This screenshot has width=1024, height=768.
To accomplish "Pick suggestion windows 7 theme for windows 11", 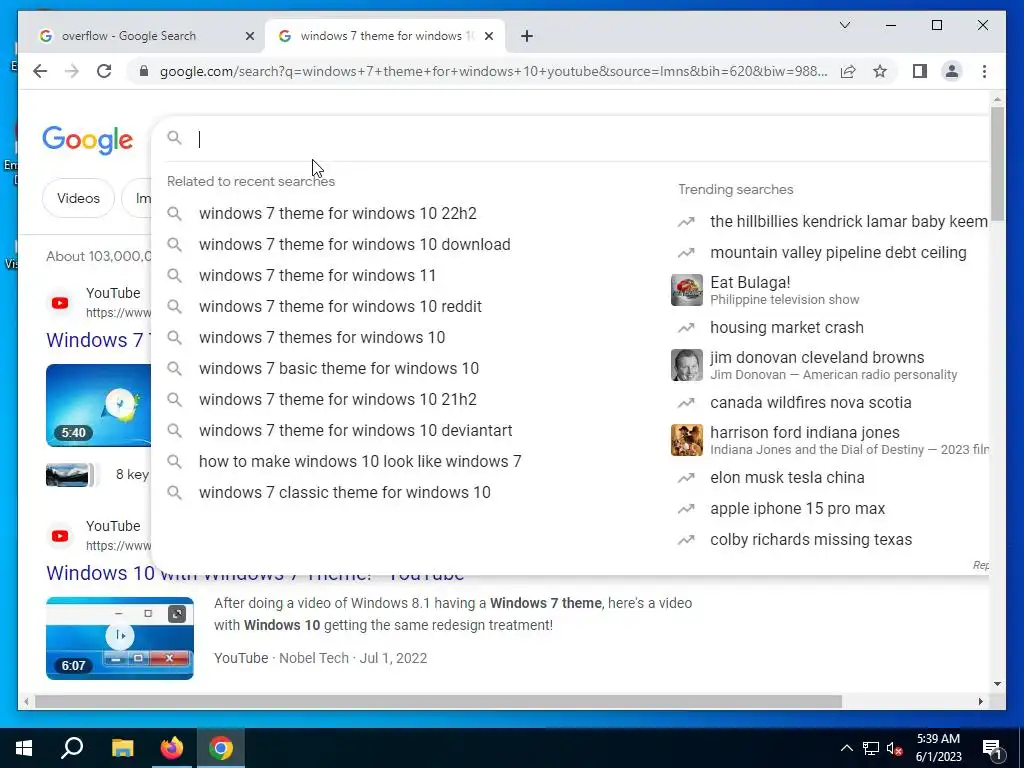I will (317, 276).
